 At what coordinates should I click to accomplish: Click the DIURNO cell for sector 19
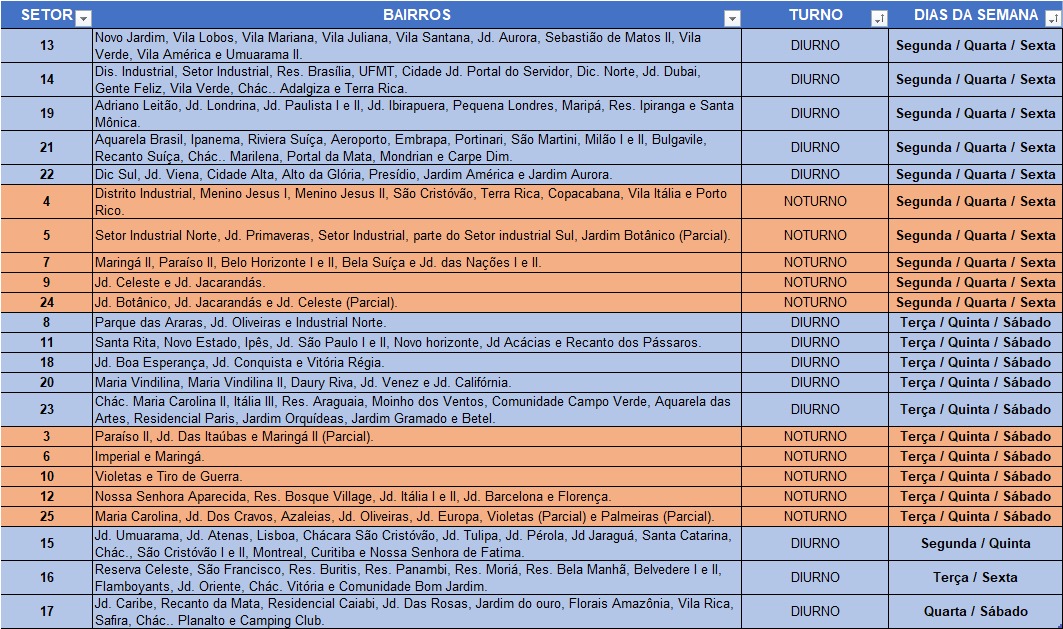tap(815, 114)
